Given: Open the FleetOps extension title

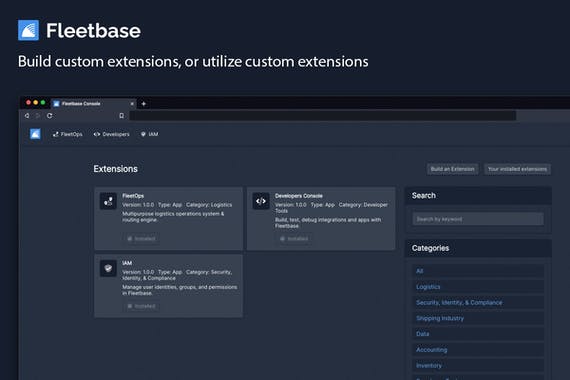Looking at the screenshot, I should point(133,196).
